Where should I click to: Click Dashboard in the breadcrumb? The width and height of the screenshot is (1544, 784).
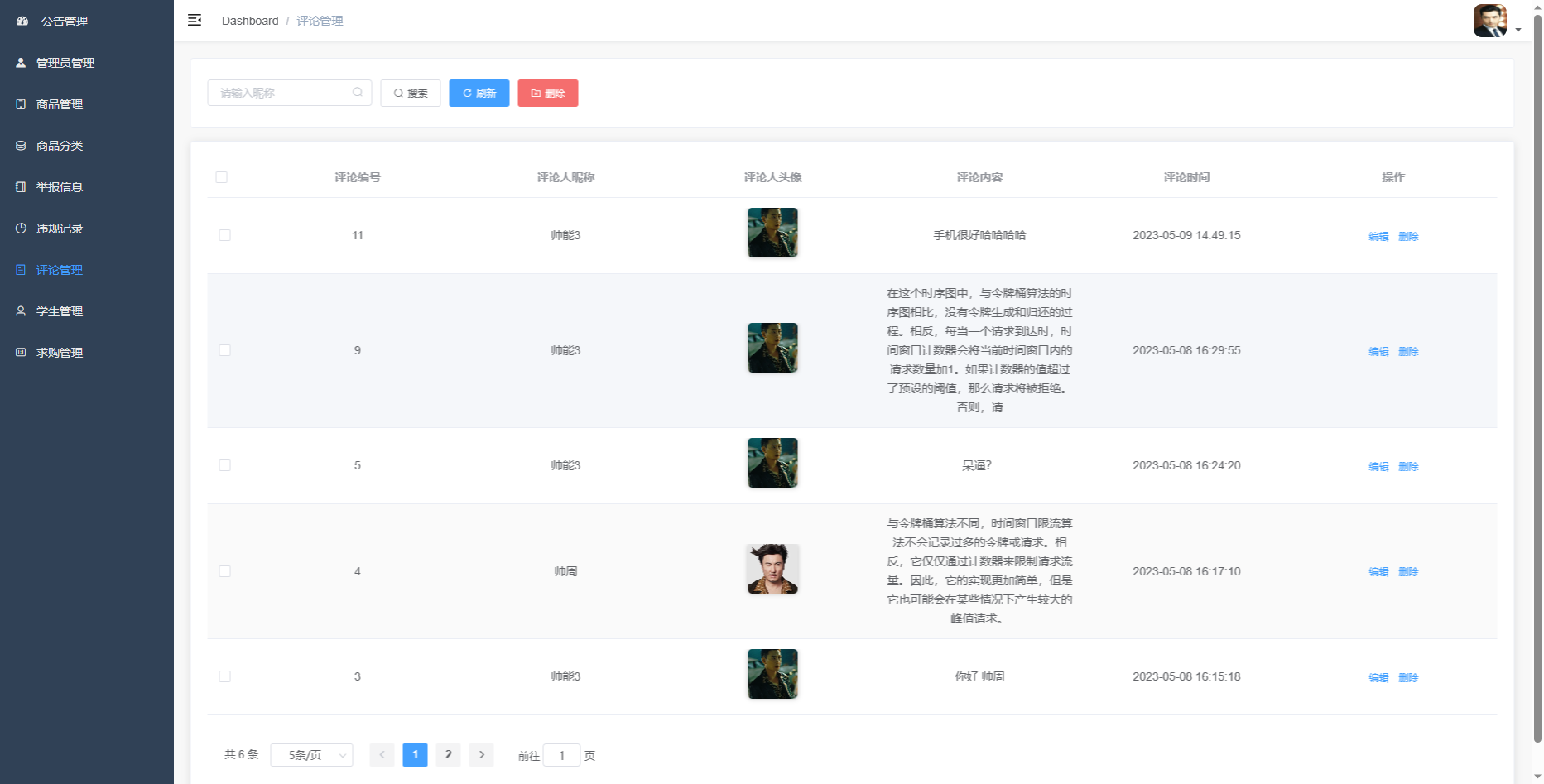coord(250,21)
